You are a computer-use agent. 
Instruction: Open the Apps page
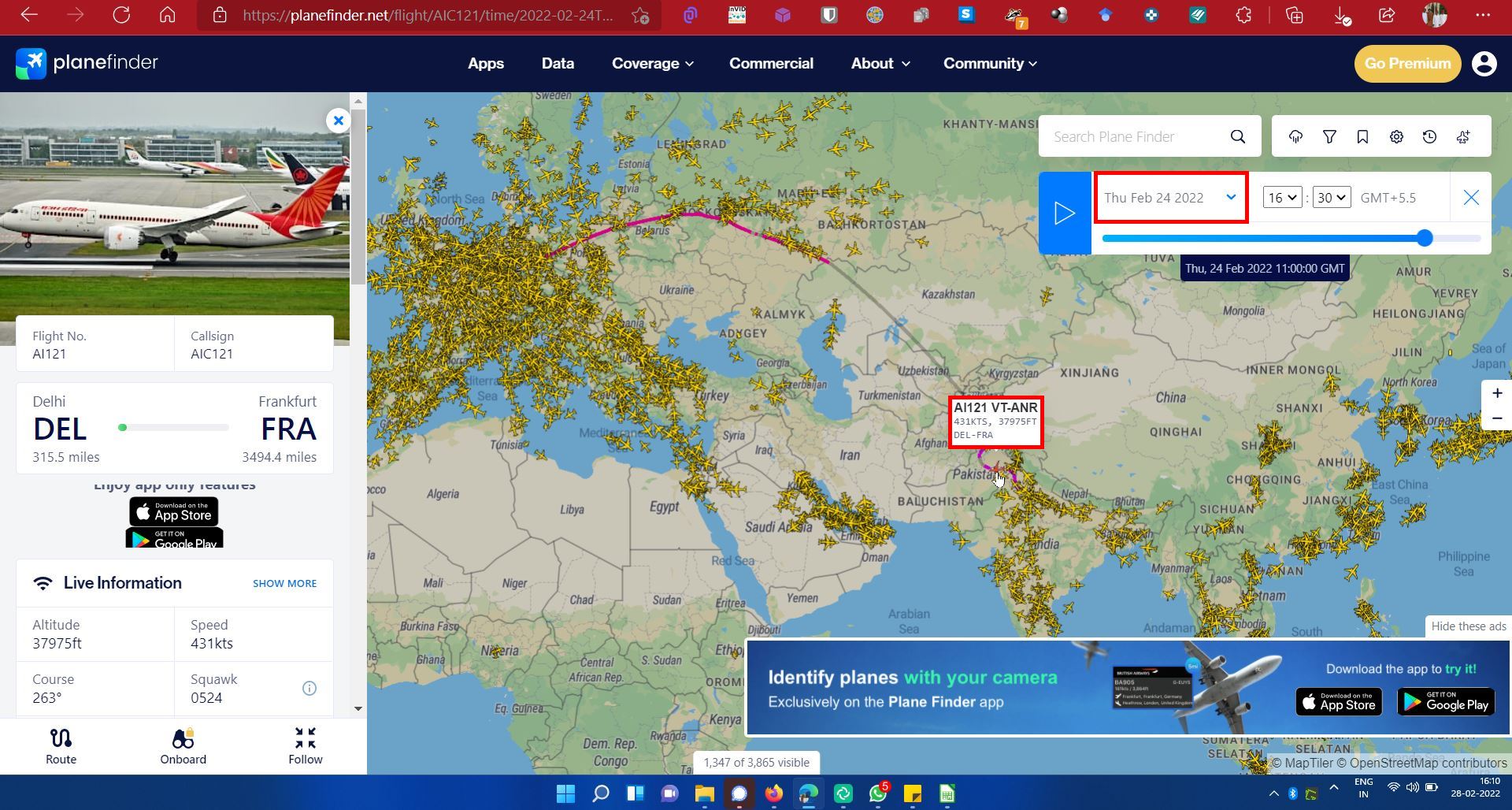tap(486, 64)
